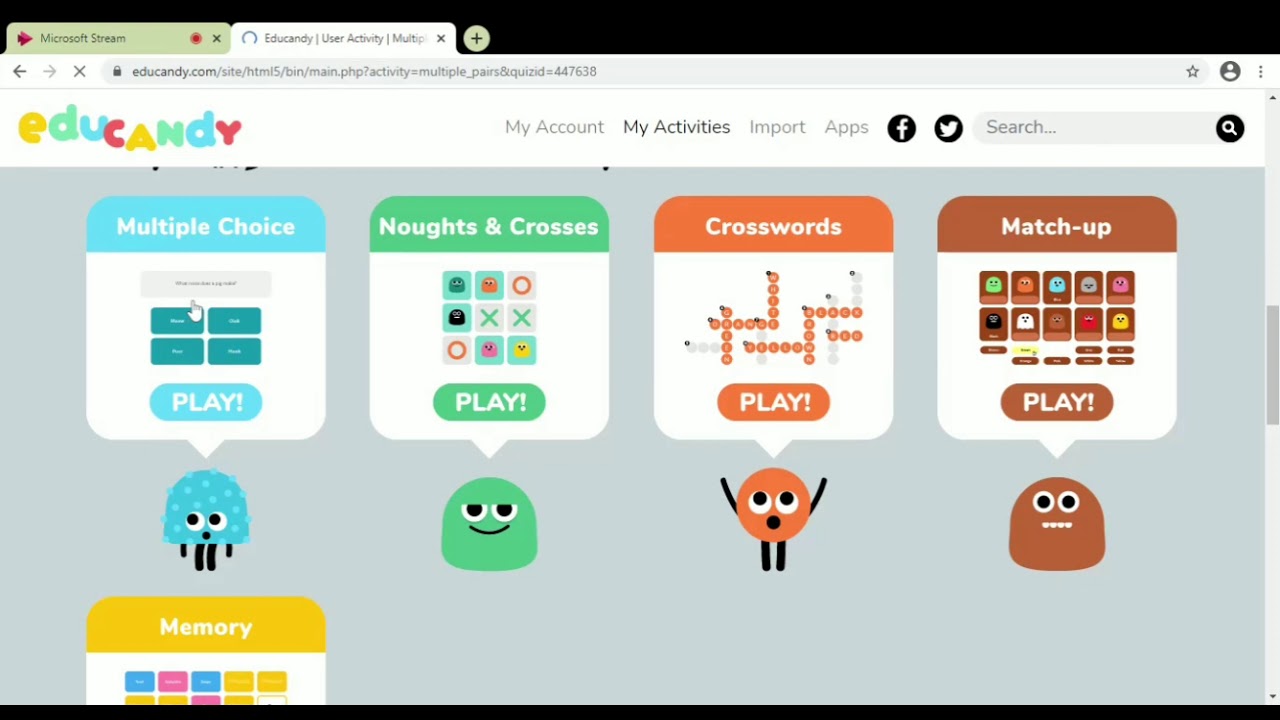1280x720 pixels.
Task: Click the Educandy logo
Action: 130,129
